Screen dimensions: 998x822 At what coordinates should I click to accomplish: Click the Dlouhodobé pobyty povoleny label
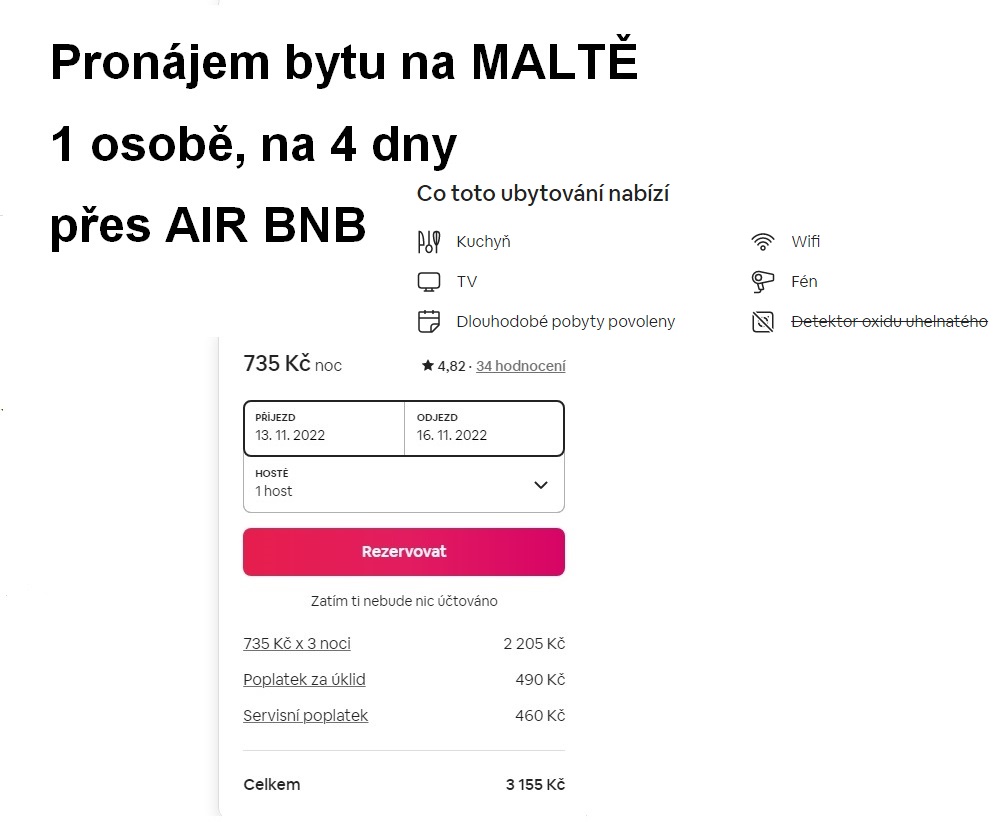pyautogui.click(x=565, y=322)
